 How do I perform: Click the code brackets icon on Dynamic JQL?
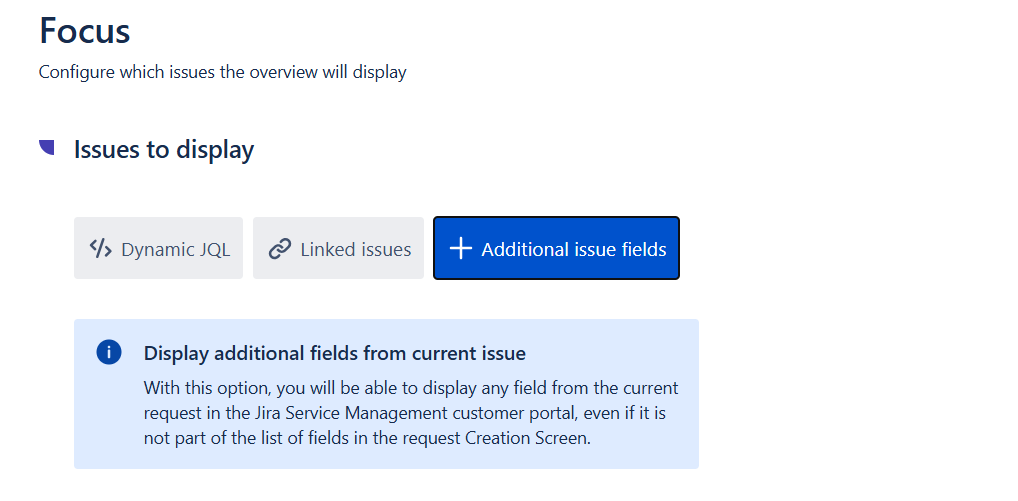click(100, 248)
